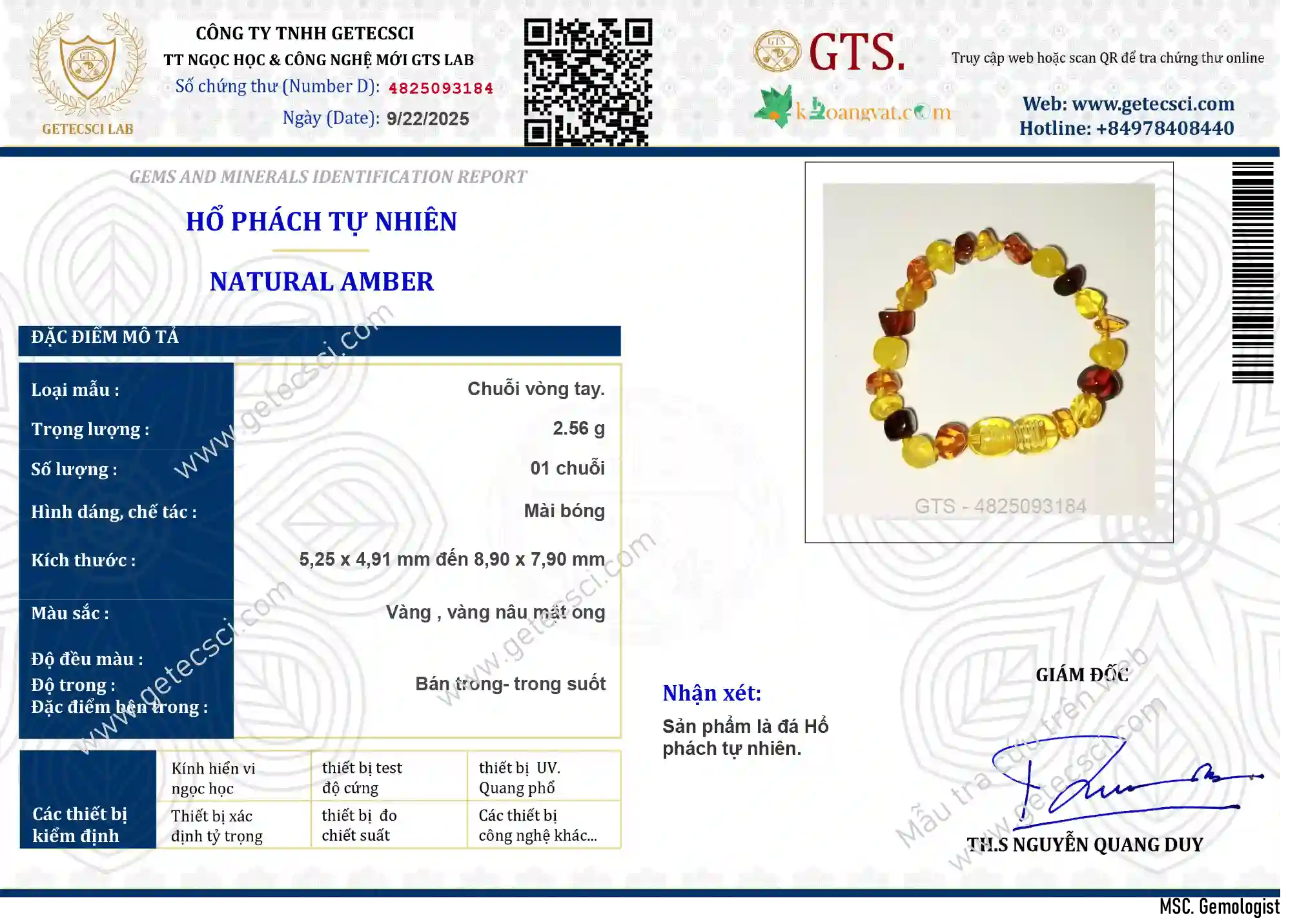Click the name TH.S NGUYỄN QUANG DUY
1308x924 pixels.
[1085, 845]
